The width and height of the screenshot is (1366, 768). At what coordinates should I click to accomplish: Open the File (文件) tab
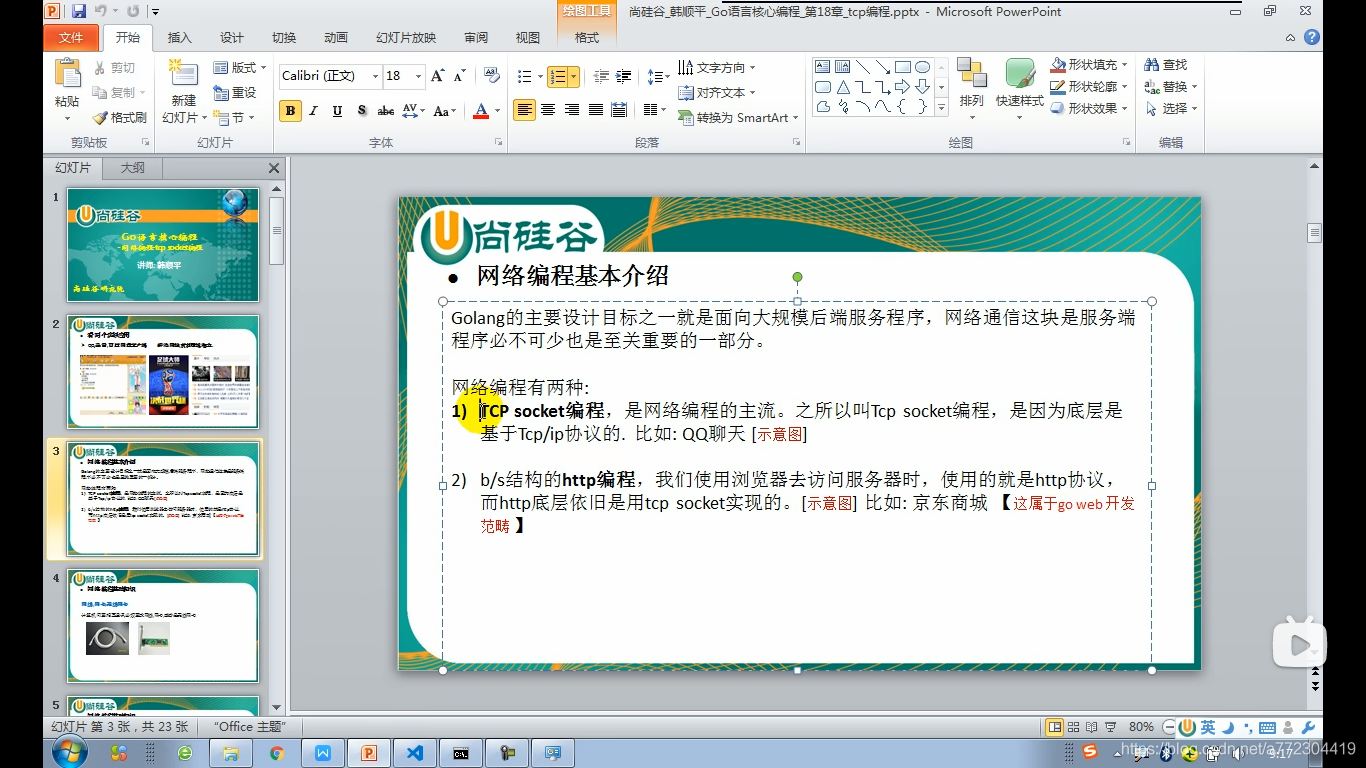tap(71, 37)
